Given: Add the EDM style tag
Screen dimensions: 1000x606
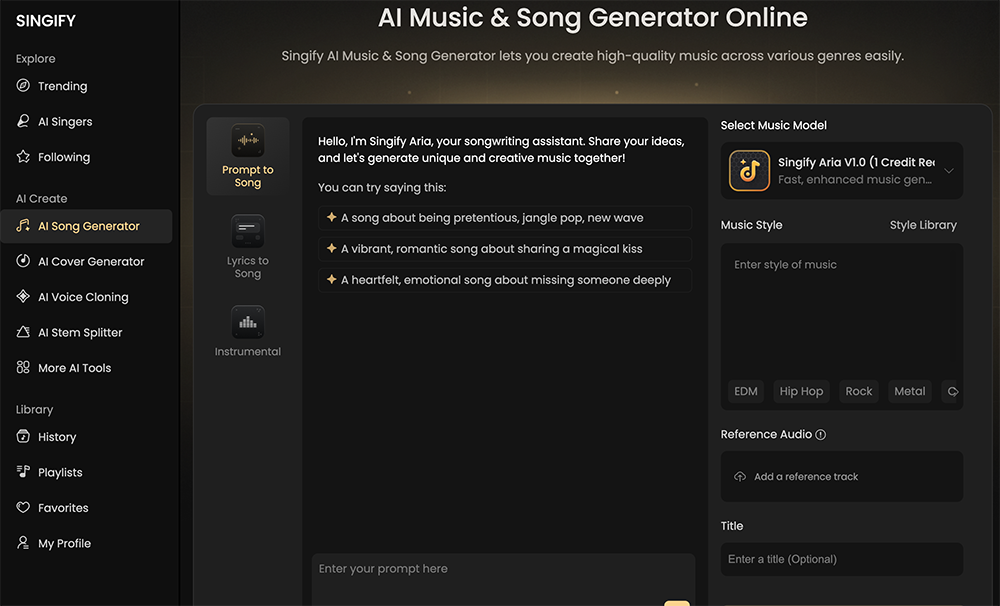Looking at the screenshot, I should point(746,391).
